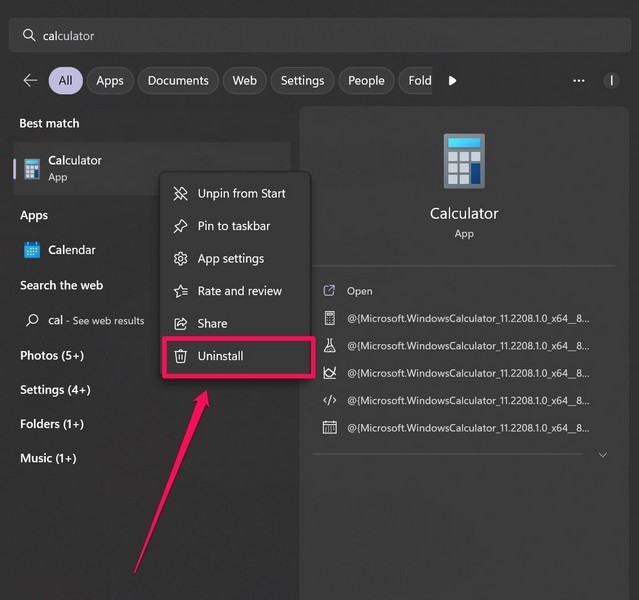Select App settings from context menu

(x=230, y=259)
